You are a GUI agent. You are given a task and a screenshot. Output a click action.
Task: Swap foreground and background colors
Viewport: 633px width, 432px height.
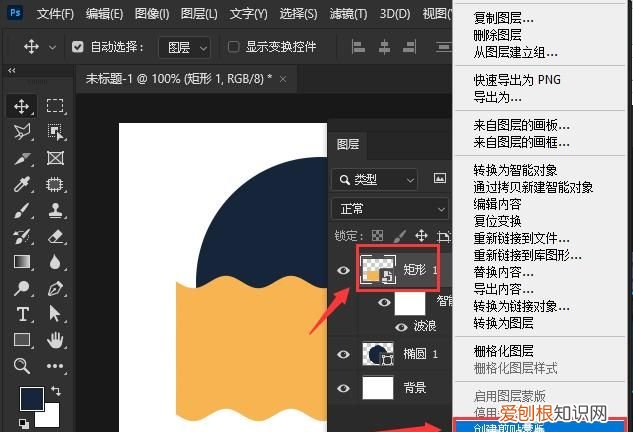[x=56, y=390]
